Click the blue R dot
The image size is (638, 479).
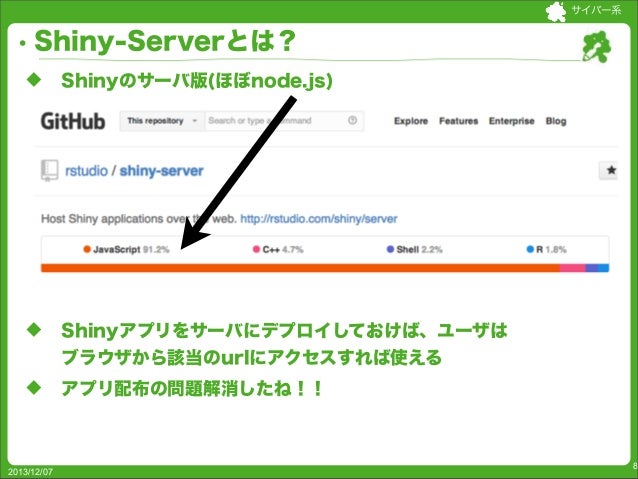point(530,249)
